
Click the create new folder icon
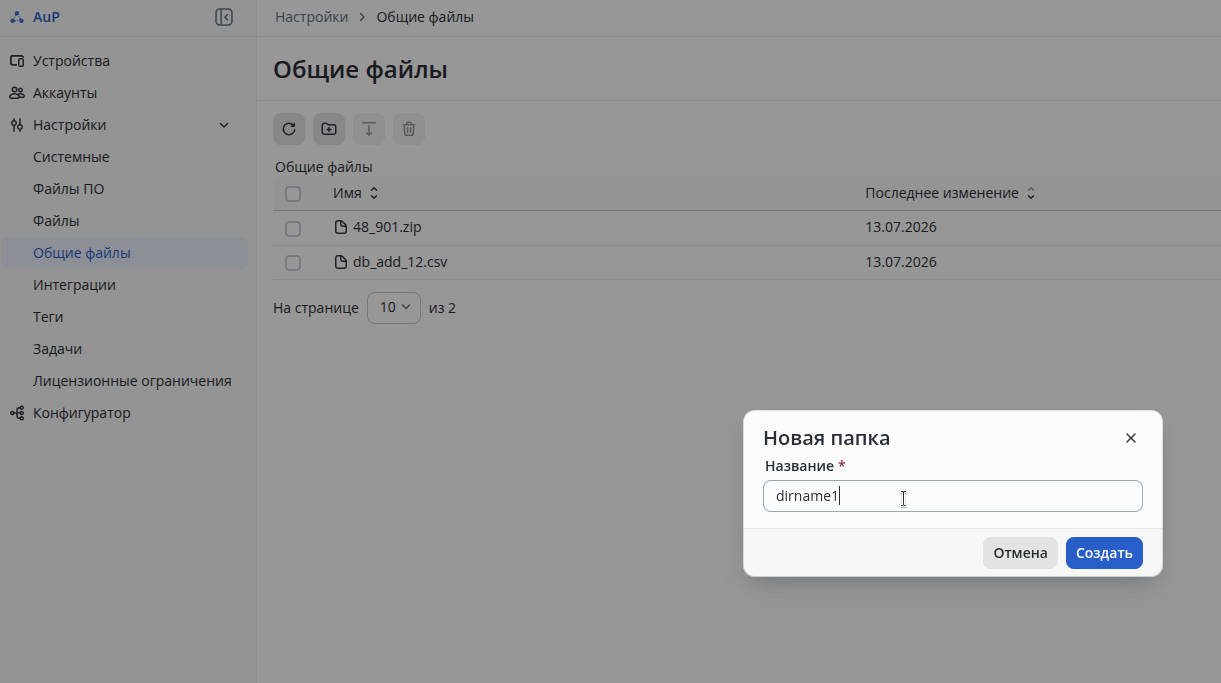pyautogui.click(x=329, y=129)
